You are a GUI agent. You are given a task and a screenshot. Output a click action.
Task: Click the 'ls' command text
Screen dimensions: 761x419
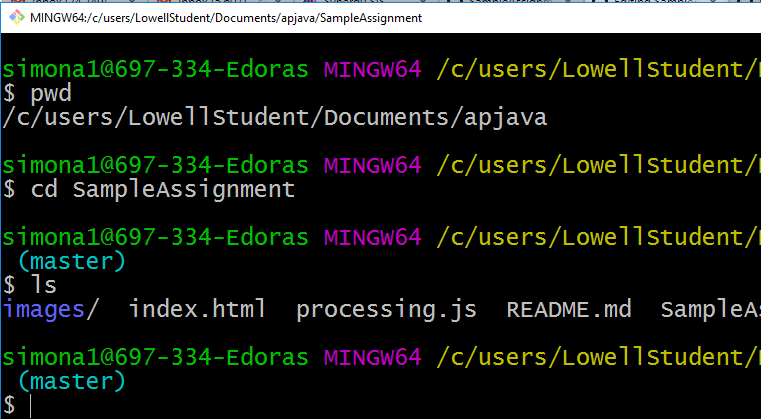[44, 285]
